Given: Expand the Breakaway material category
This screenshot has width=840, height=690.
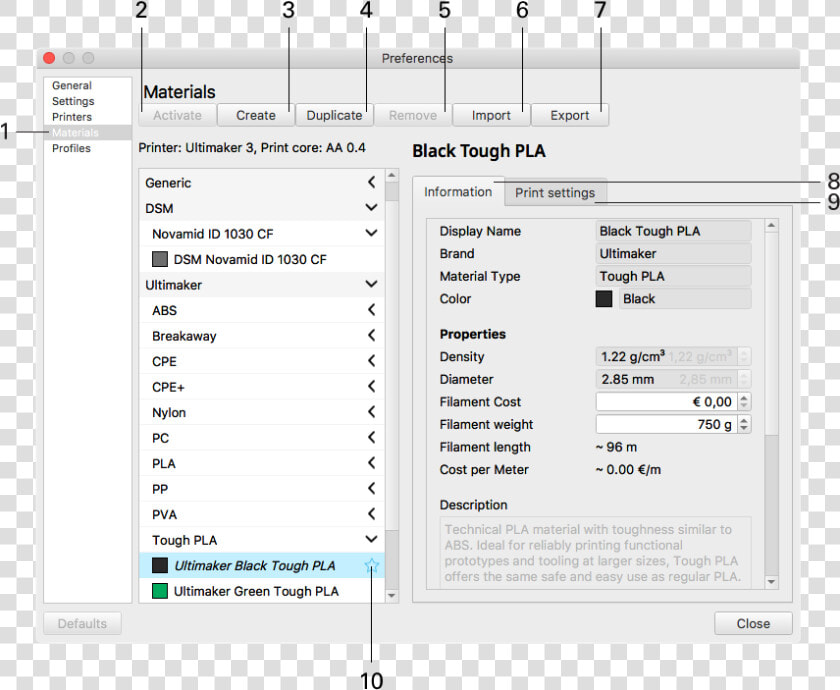Looking at the screenshot, I should (371, 335).
